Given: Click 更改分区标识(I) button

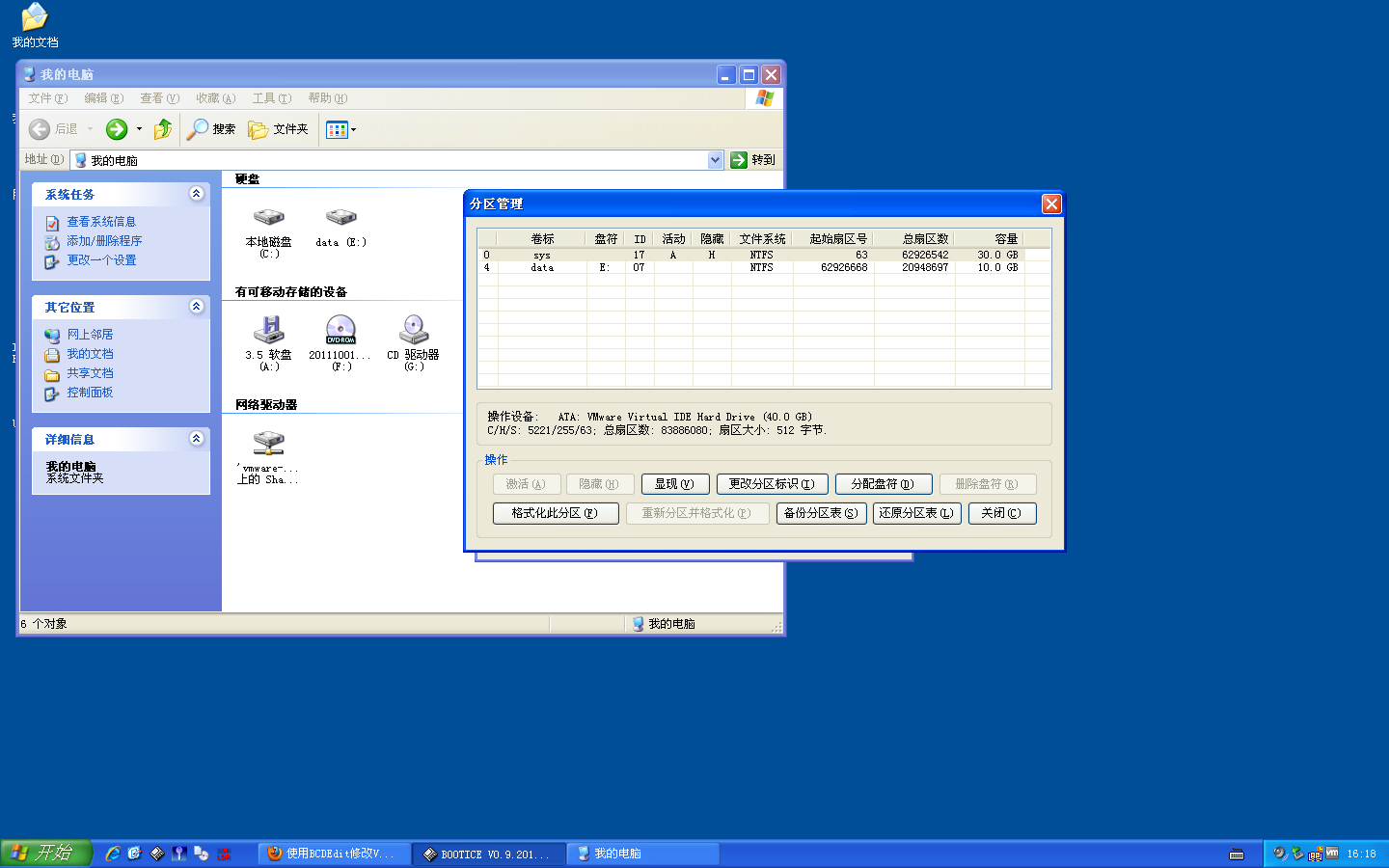Looking at the screenshot, I should [x=772, y=484].
